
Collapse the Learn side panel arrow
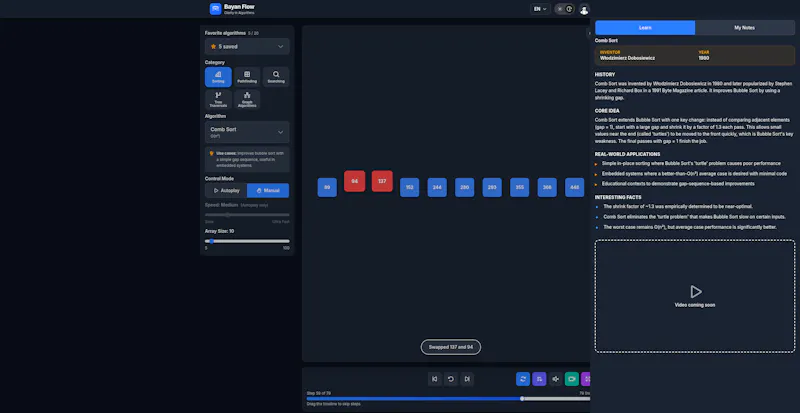589,33
